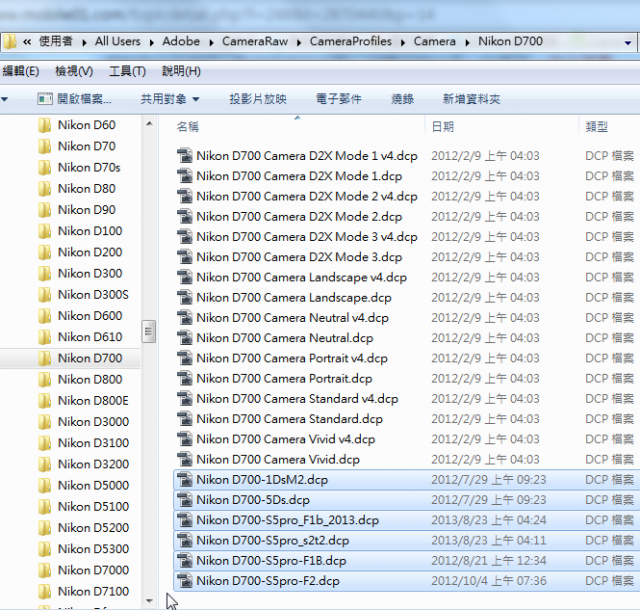This screenshot has height=610, width=640.
Task: Click Nikon D700-5Ds.dcp file name
Action: click(253, 500)
